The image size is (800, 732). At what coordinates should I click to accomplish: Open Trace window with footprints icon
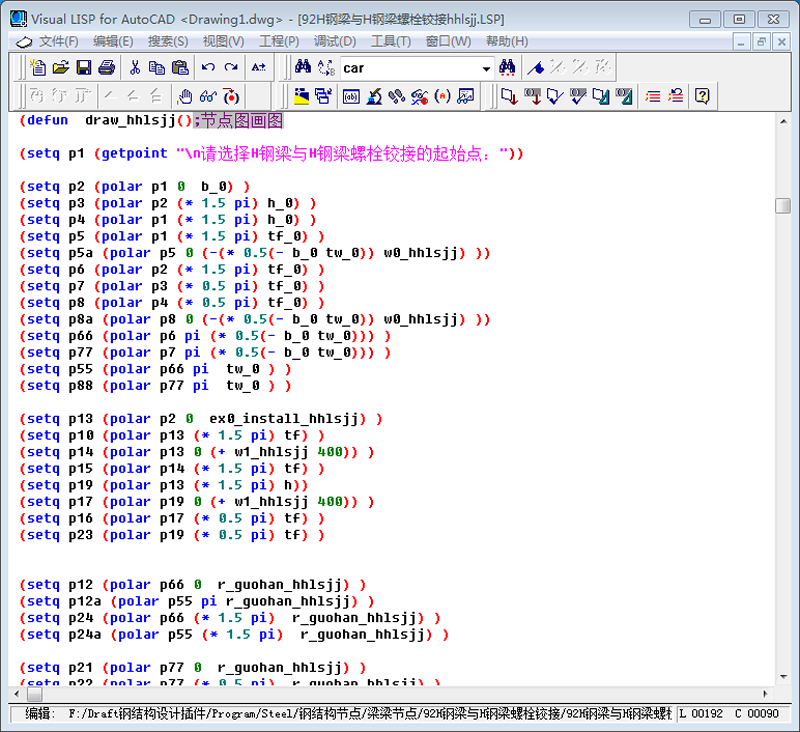pyautogui.click(x=396, y=96)
